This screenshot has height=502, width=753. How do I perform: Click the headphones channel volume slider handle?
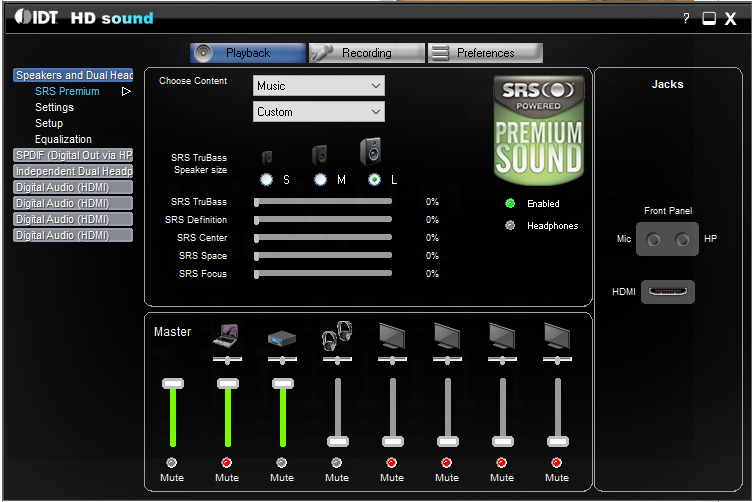pos(338,441)
